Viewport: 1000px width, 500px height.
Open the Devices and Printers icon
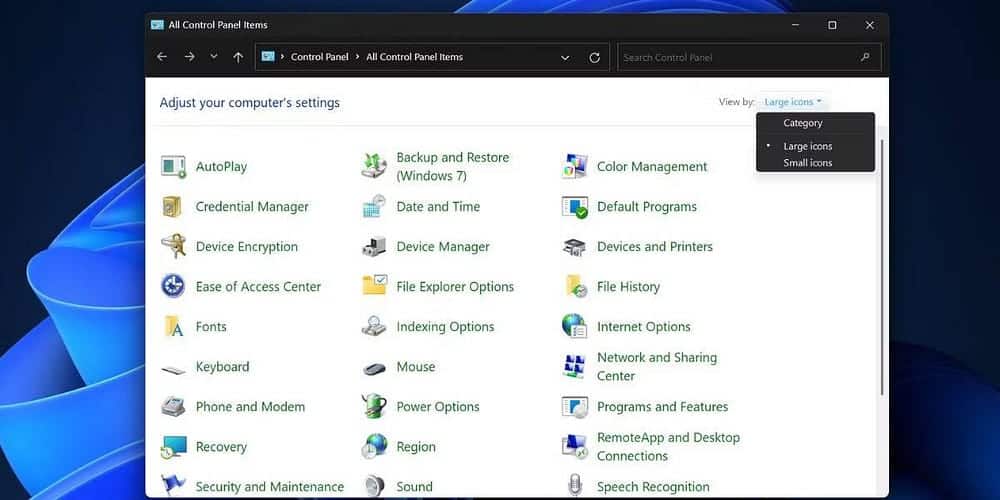(x=575, y=247)
